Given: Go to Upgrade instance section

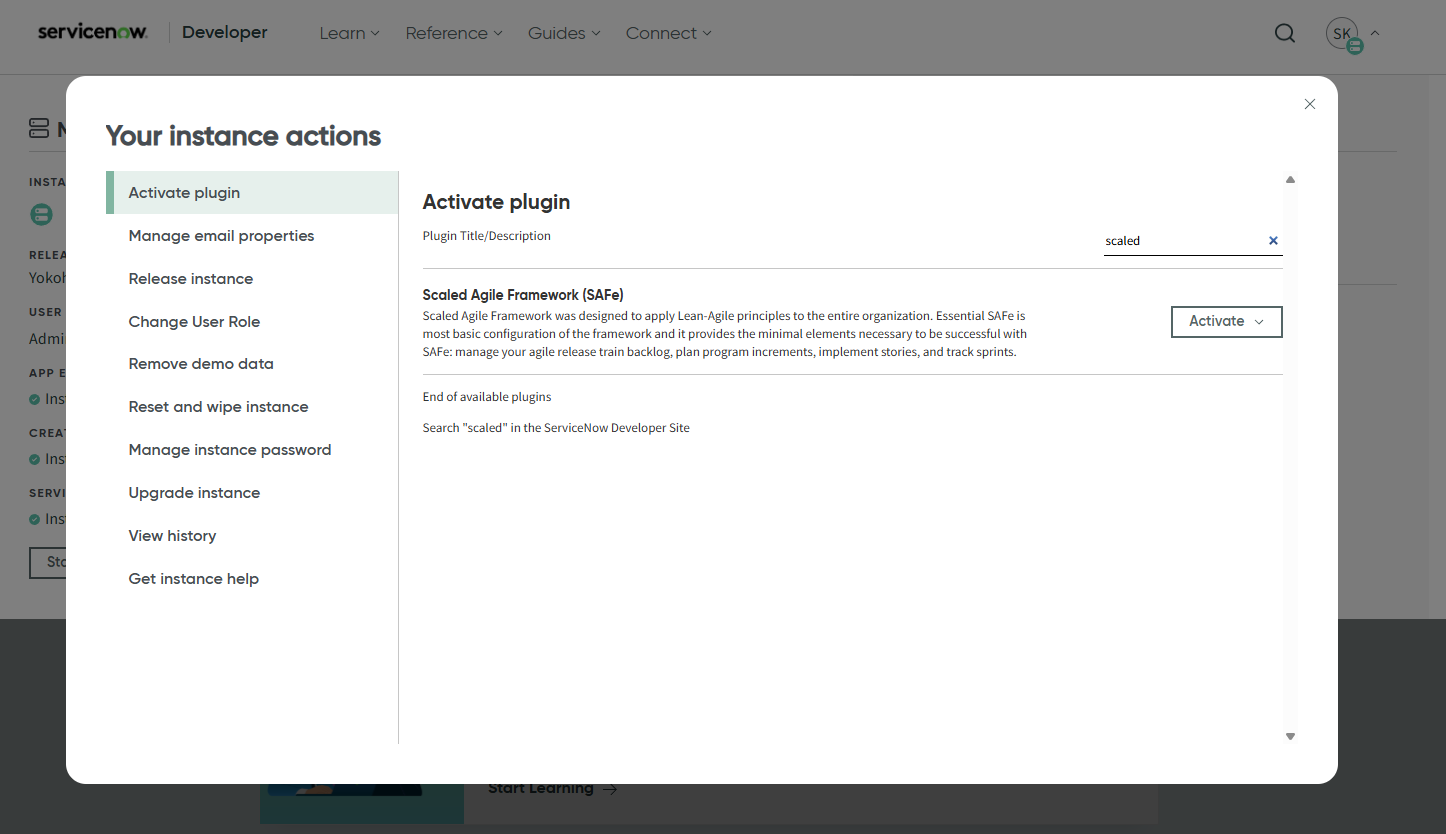Looking at the screenshot, I should (x=194, y=493).
